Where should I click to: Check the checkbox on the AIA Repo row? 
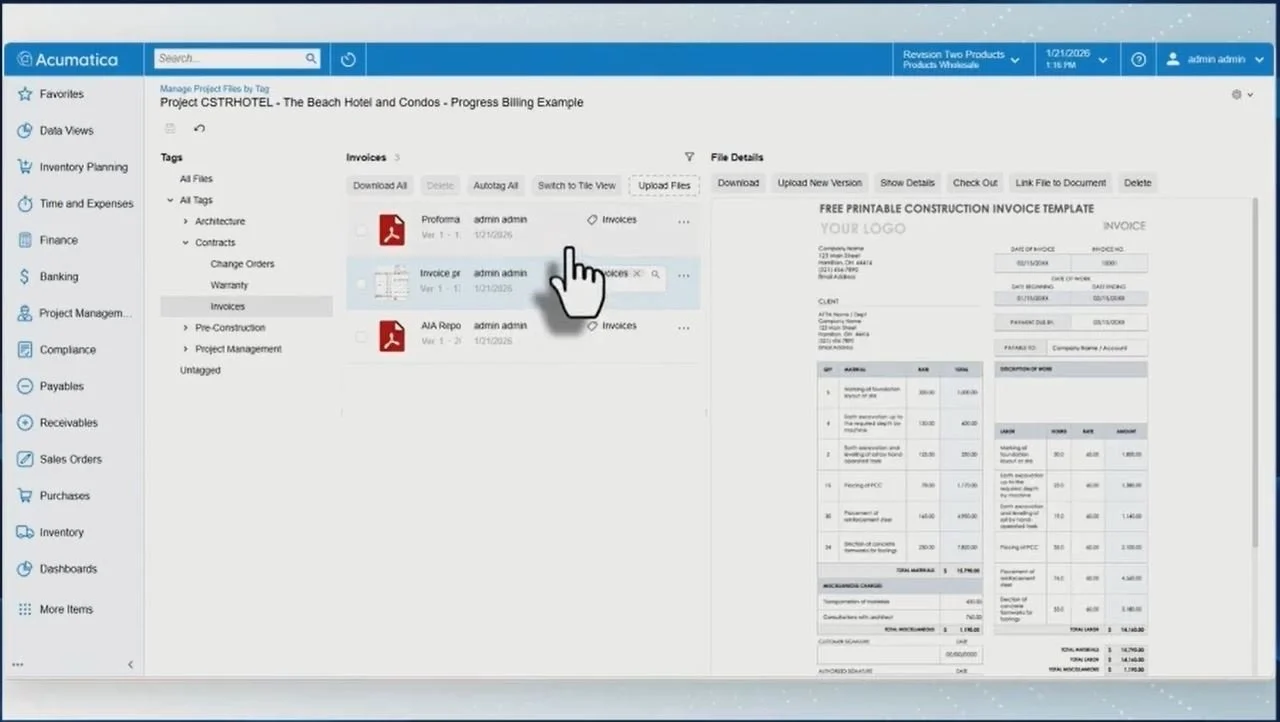361,336
